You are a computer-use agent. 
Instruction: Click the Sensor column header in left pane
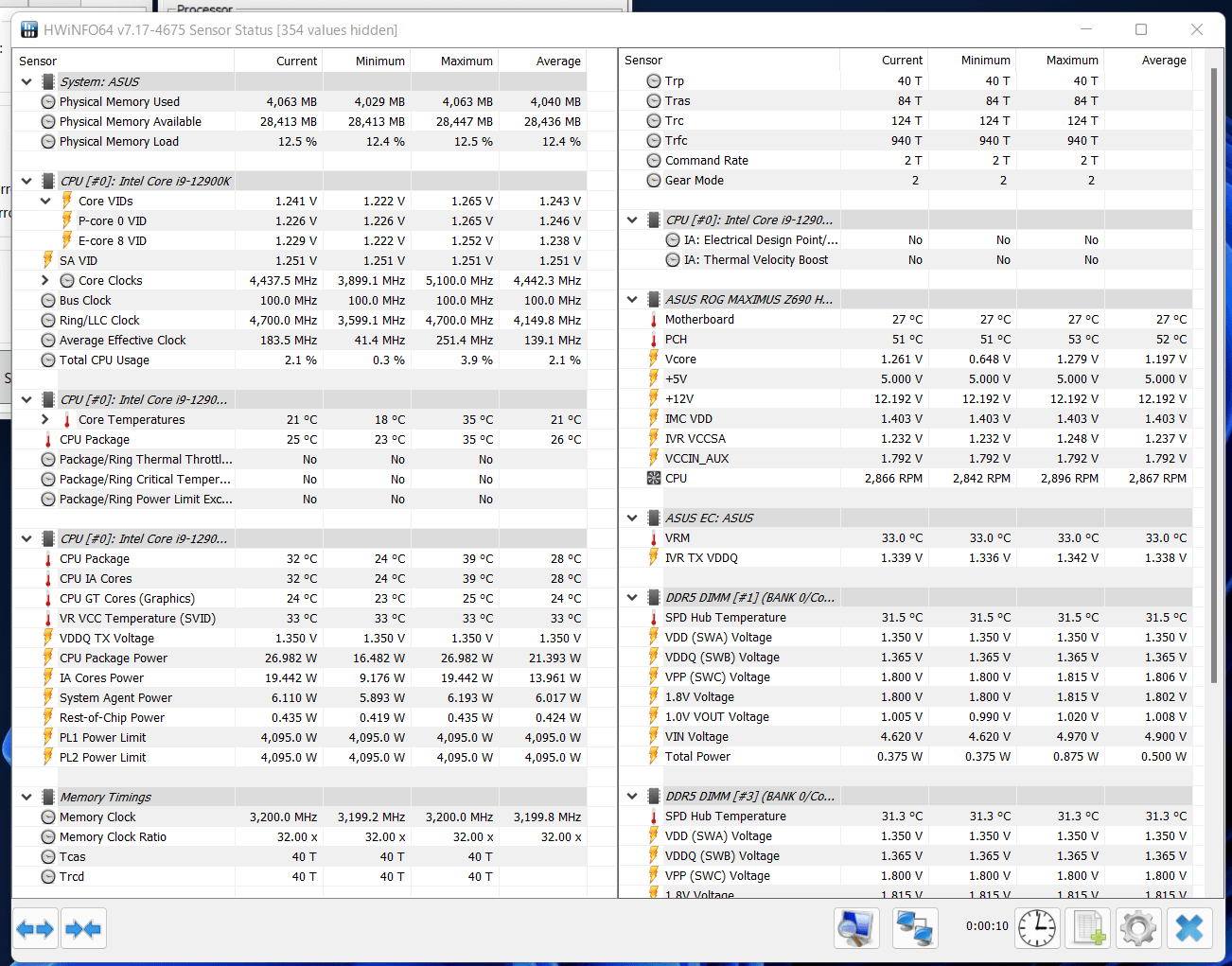124,61
